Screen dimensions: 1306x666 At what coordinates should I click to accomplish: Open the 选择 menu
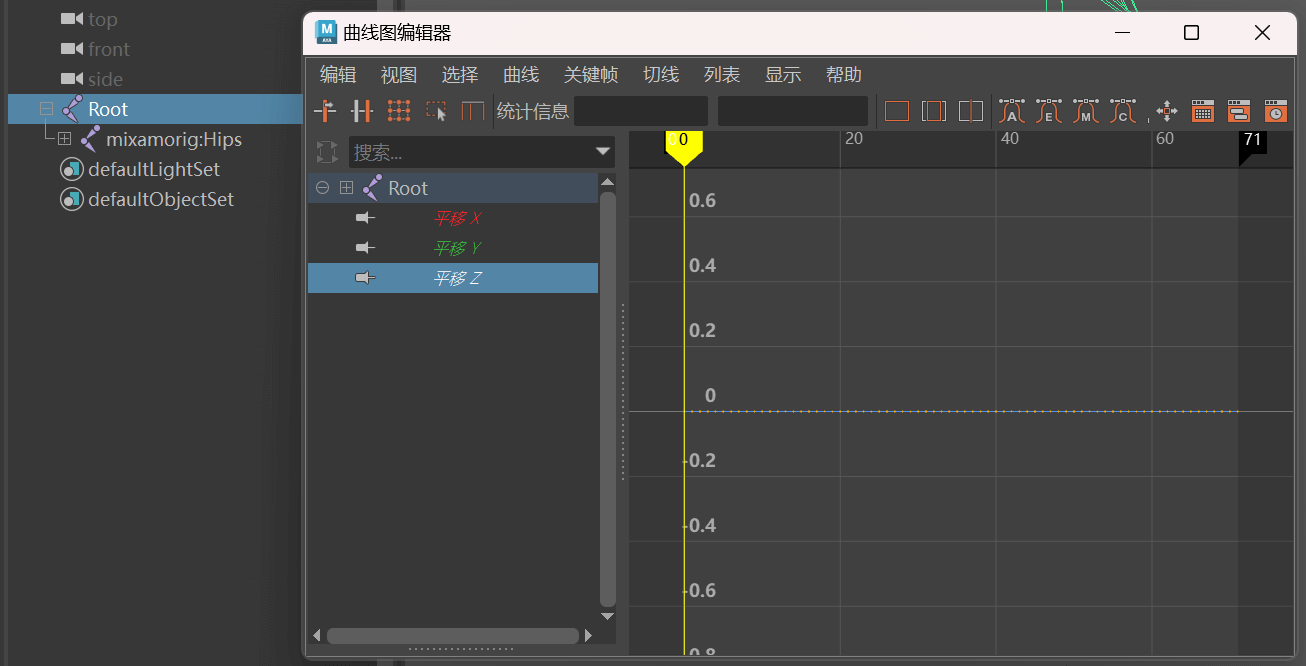[x=460, y=75]
